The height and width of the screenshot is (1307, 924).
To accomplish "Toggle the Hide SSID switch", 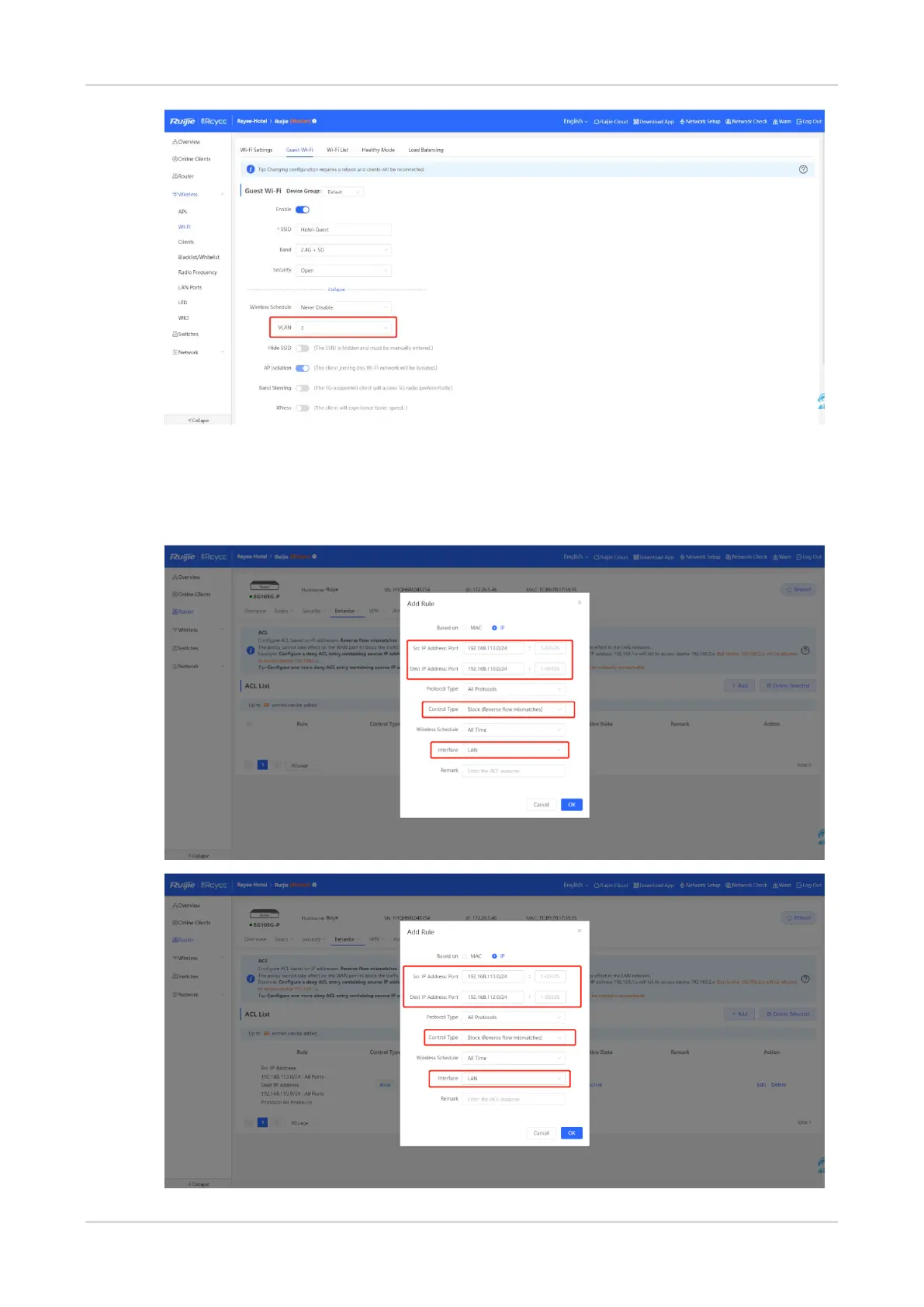I will click(303, 348).
